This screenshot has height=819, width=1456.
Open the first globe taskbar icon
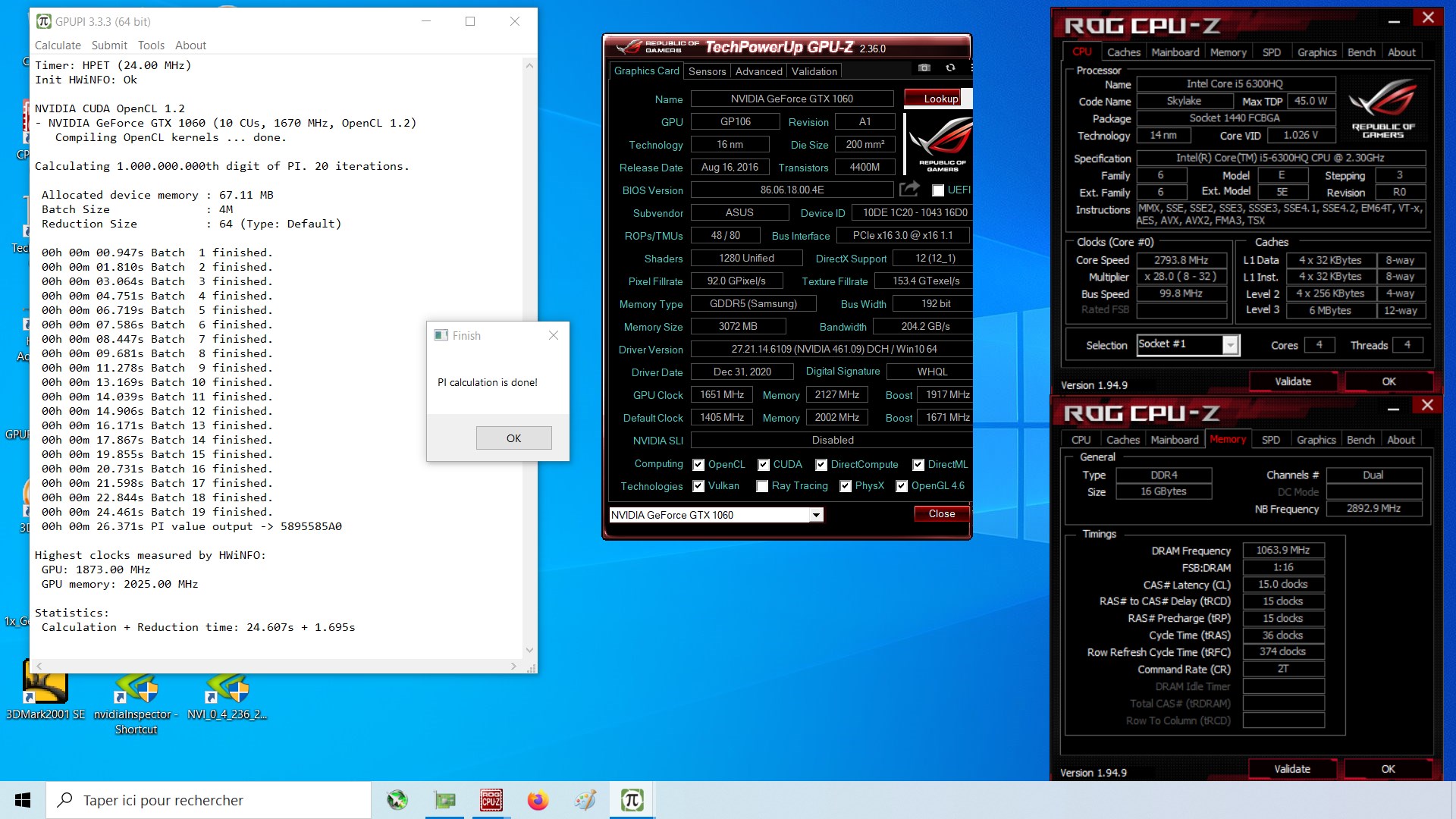tap(397, 800)
